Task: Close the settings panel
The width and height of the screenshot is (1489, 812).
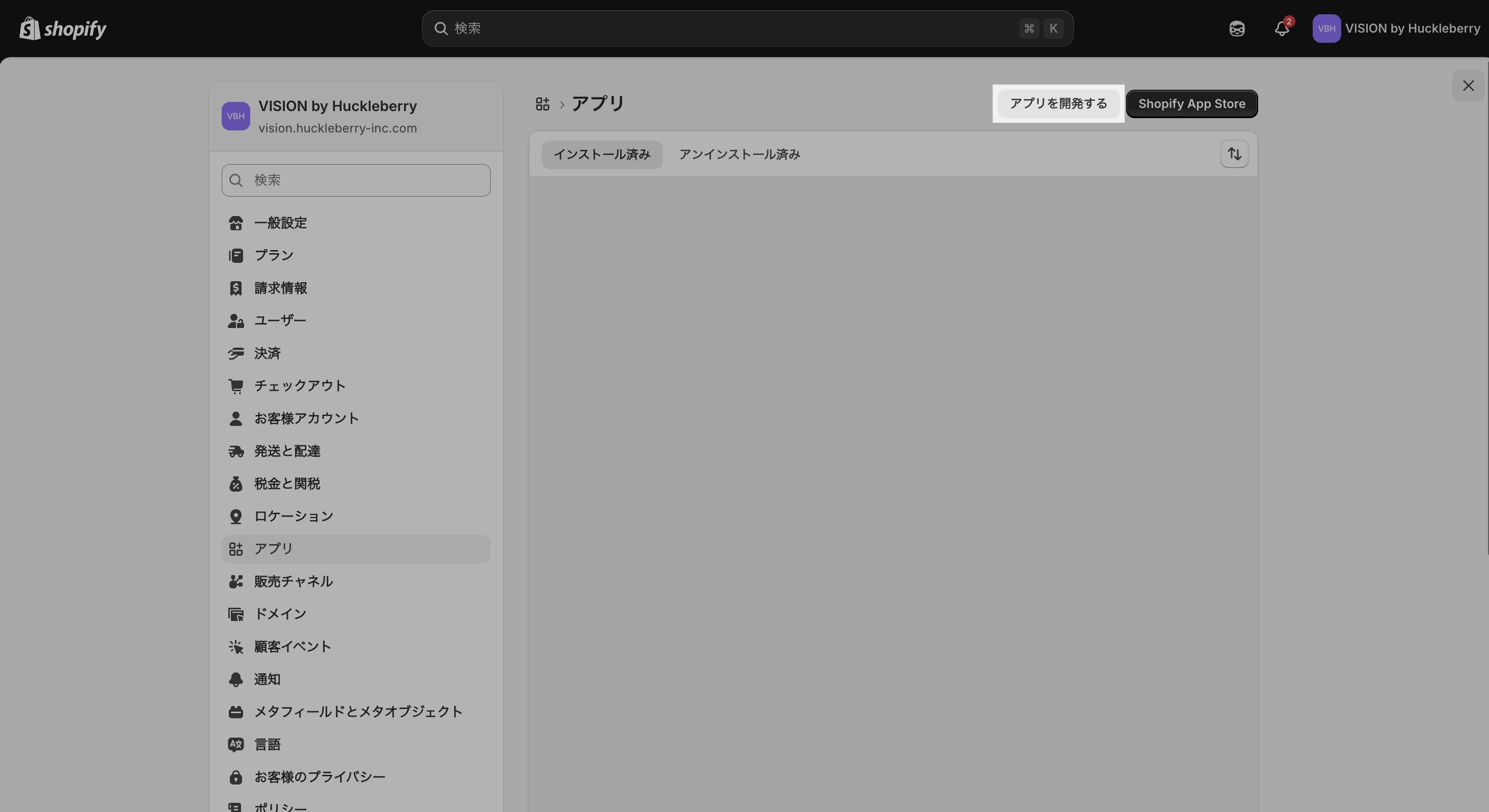Action: point(1468,86)
